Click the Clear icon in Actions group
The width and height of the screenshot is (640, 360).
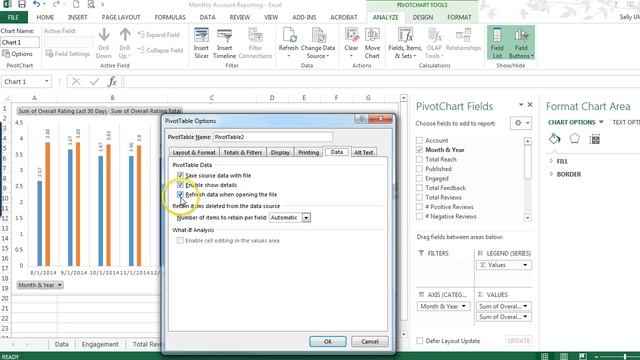coord(351,35)
